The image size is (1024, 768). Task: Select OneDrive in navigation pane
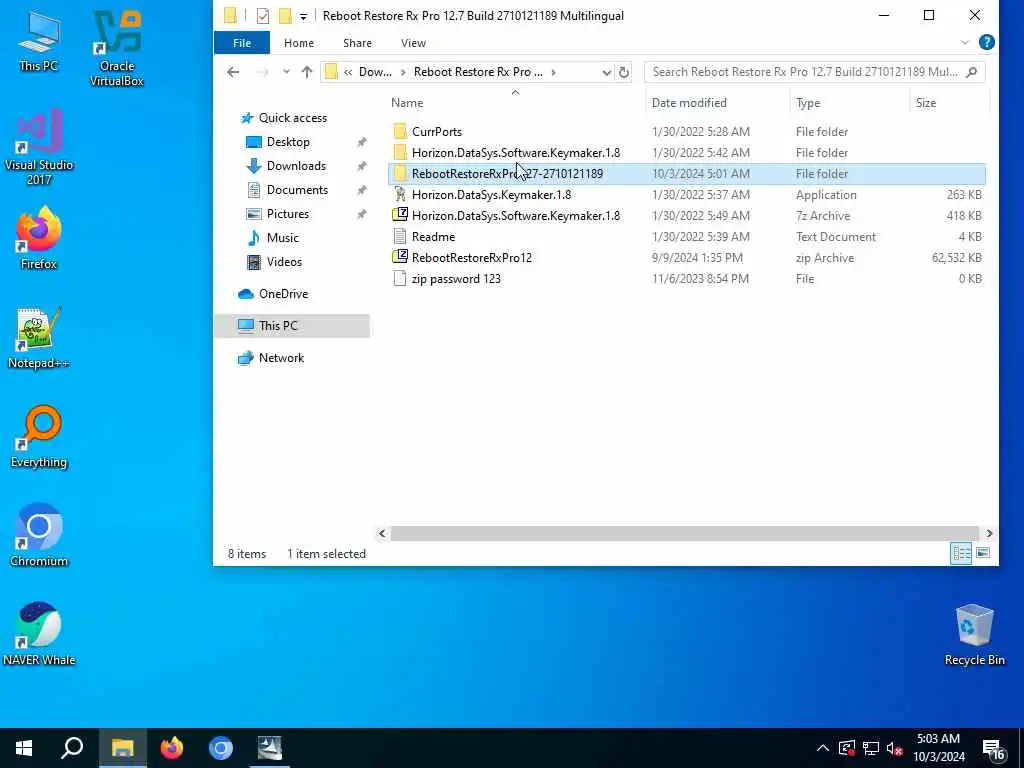(x=283, y=294)
